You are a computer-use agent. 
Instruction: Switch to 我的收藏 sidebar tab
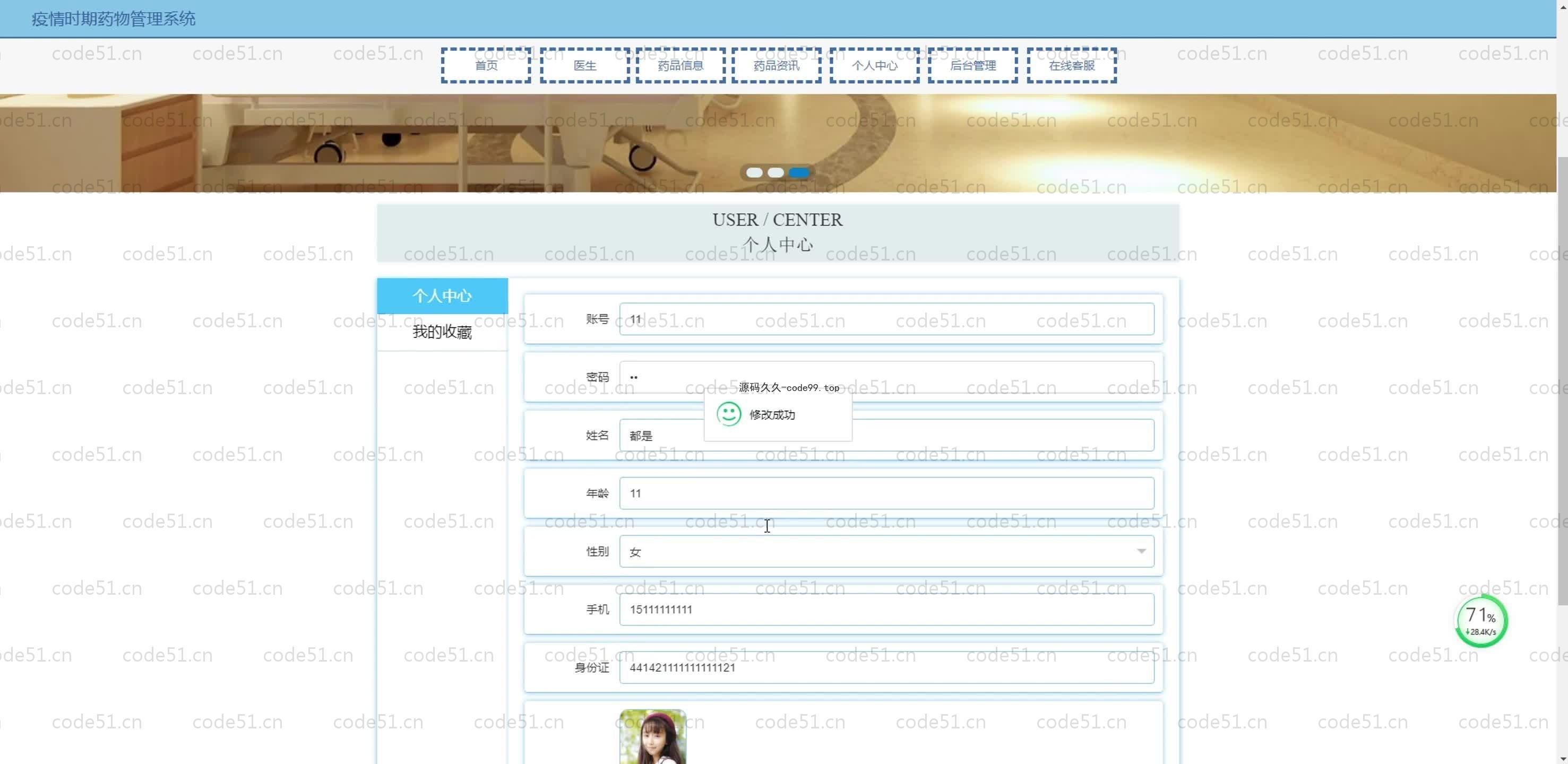[443, 332]
